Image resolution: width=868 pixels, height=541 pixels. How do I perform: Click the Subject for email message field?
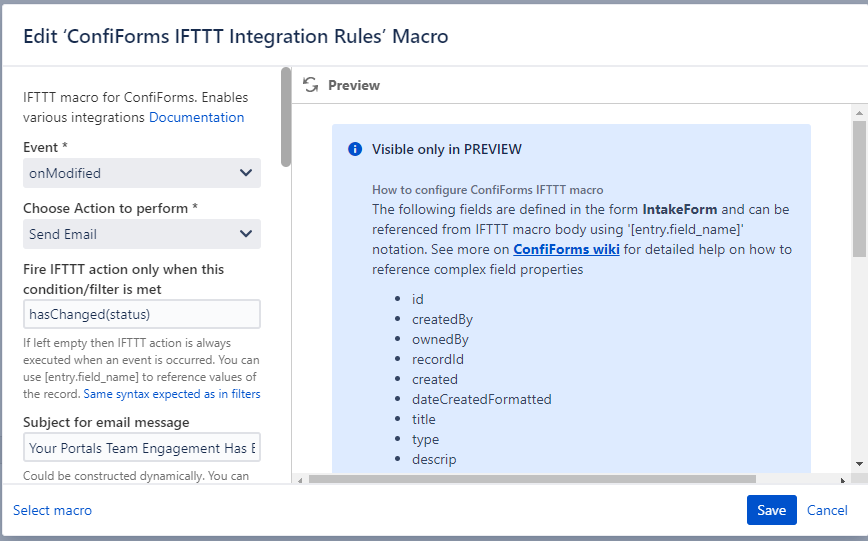coord(142,448)
